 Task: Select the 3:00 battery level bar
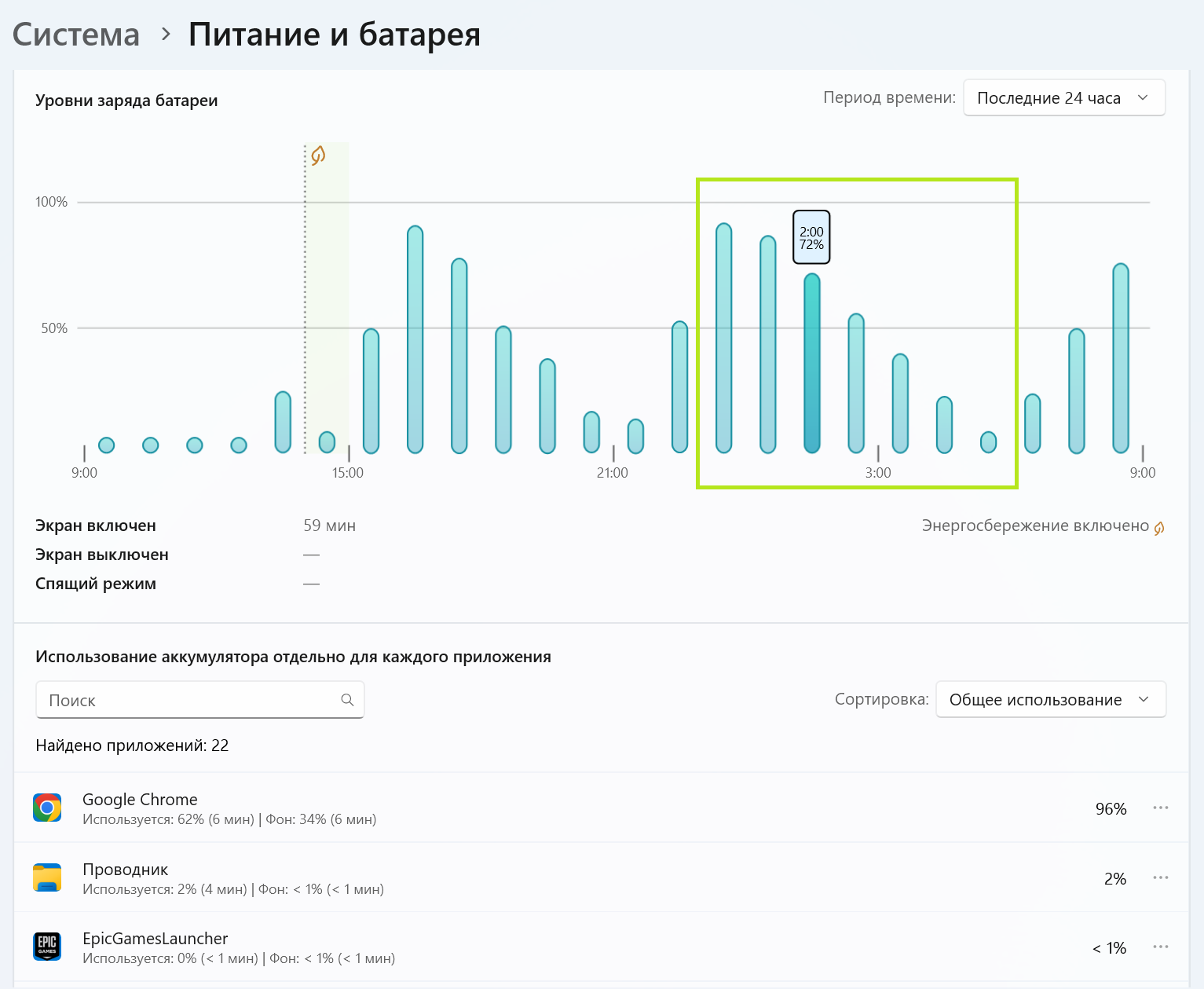point(856,383)
